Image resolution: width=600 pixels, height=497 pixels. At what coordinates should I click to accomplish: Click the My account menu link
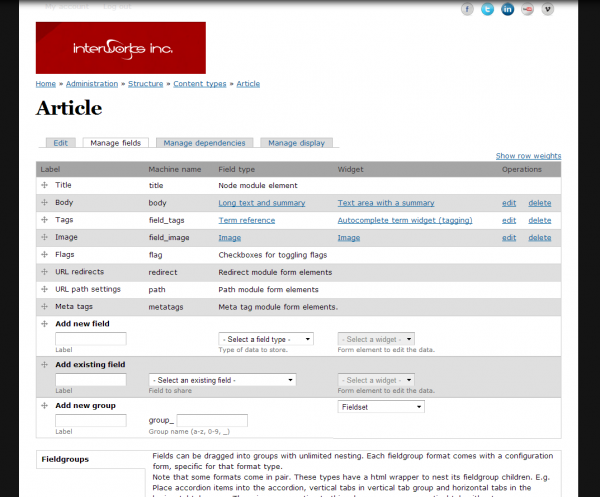pyautogui.click(x=67, y=6)
